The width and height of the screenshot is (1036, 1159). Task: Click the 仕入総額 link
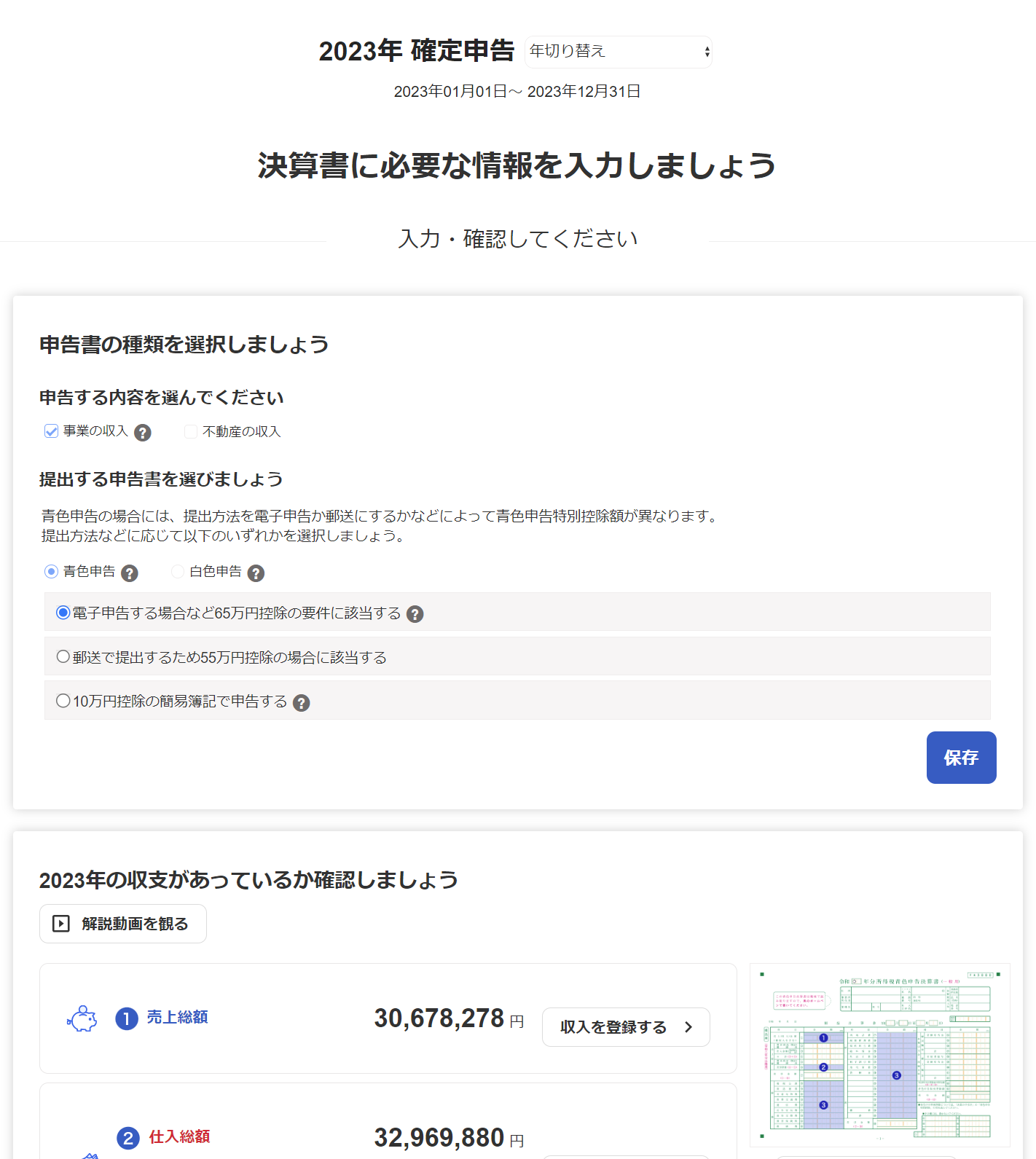180,1136
